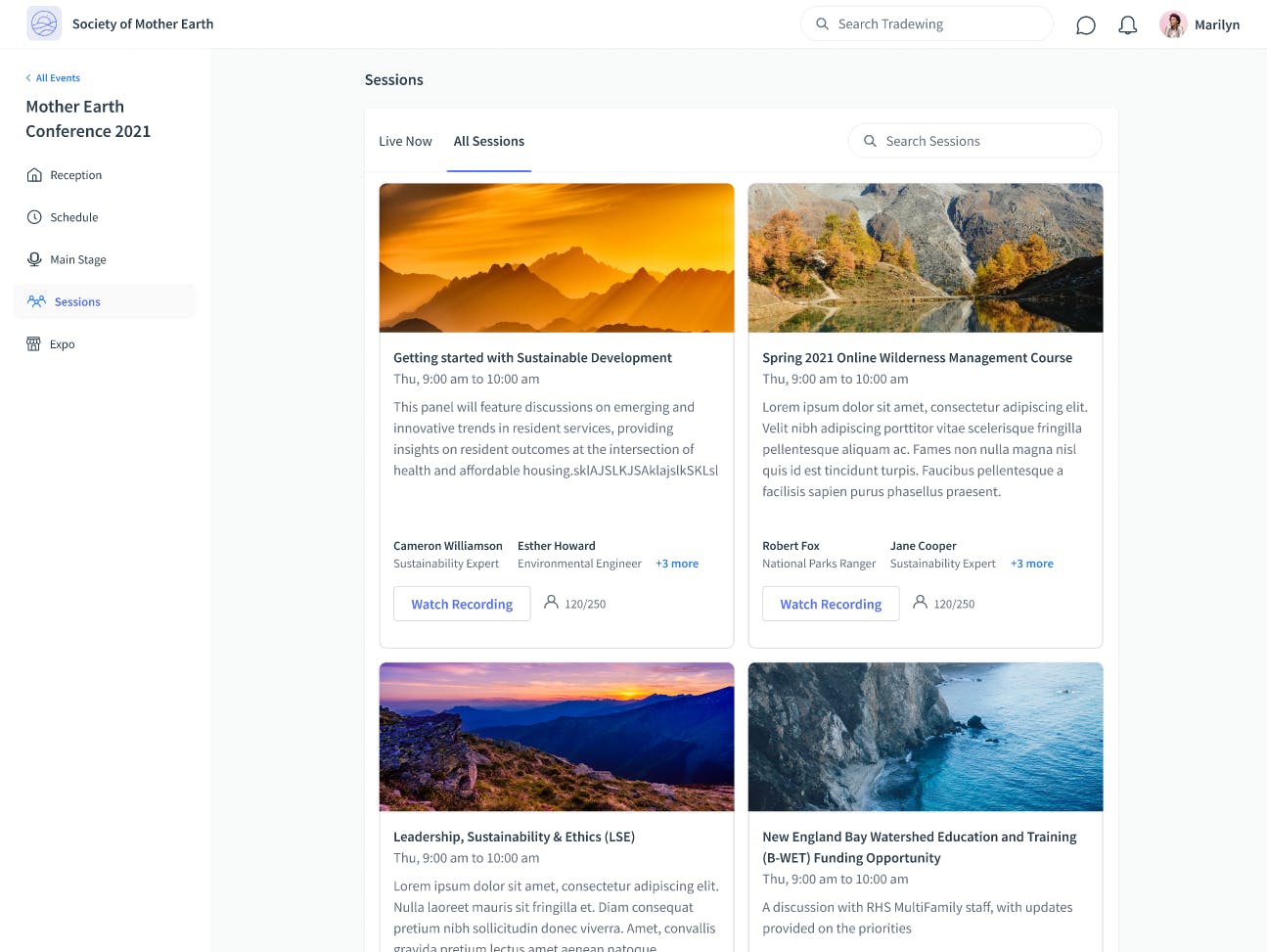
Task: Switch to the Live Now tab
Action: (405, 141)
